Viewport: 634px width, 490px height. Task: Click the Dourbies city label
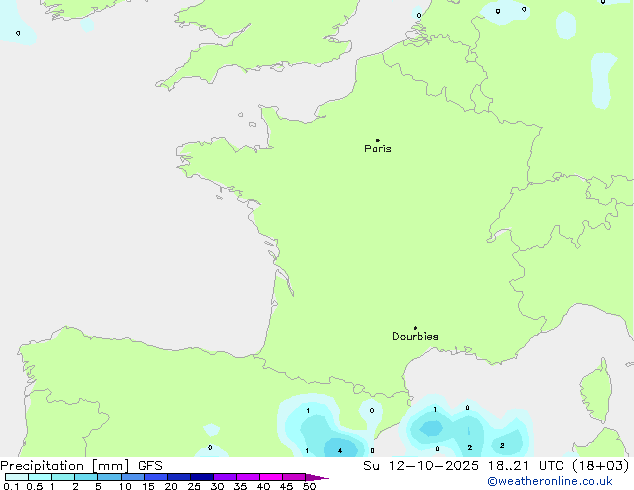click(415, 336)
